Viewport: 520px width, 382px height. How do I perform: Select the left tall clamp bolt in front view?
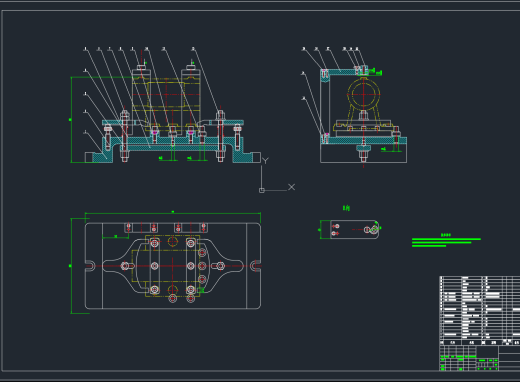[124, 136]
